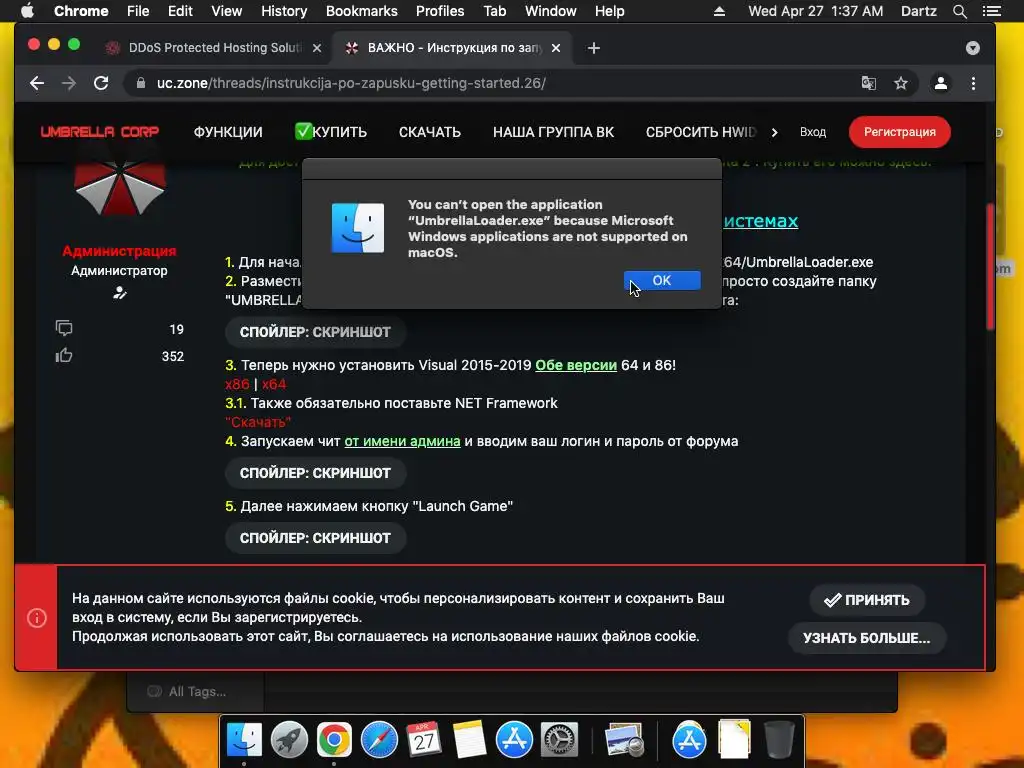1024x768 pixels.
Task: Click the eject icon in the menu bar
Action: (x=719, y=11)
